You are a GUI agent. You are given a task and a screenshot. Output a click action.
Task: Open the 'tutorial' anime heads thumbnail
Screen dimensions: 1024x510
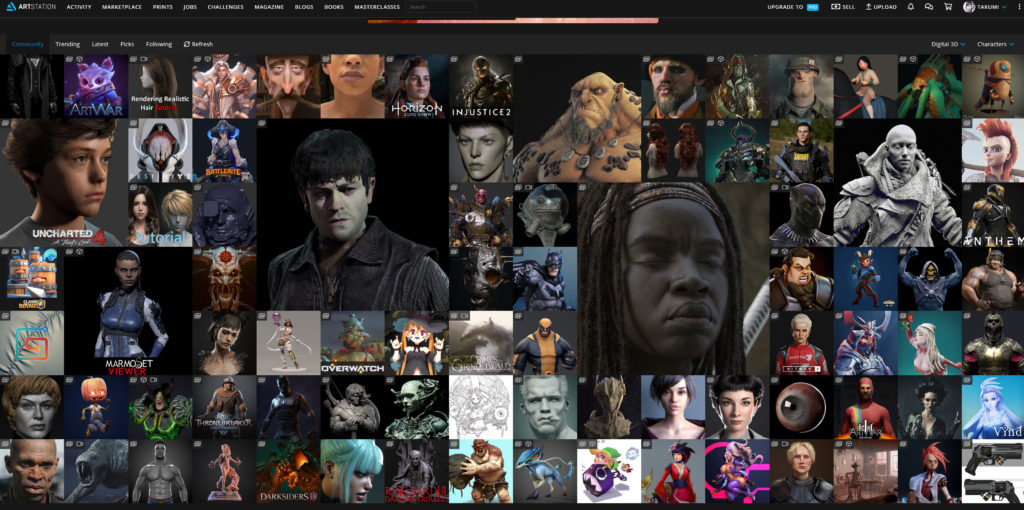pyautogui.click(x=160, y=214)
